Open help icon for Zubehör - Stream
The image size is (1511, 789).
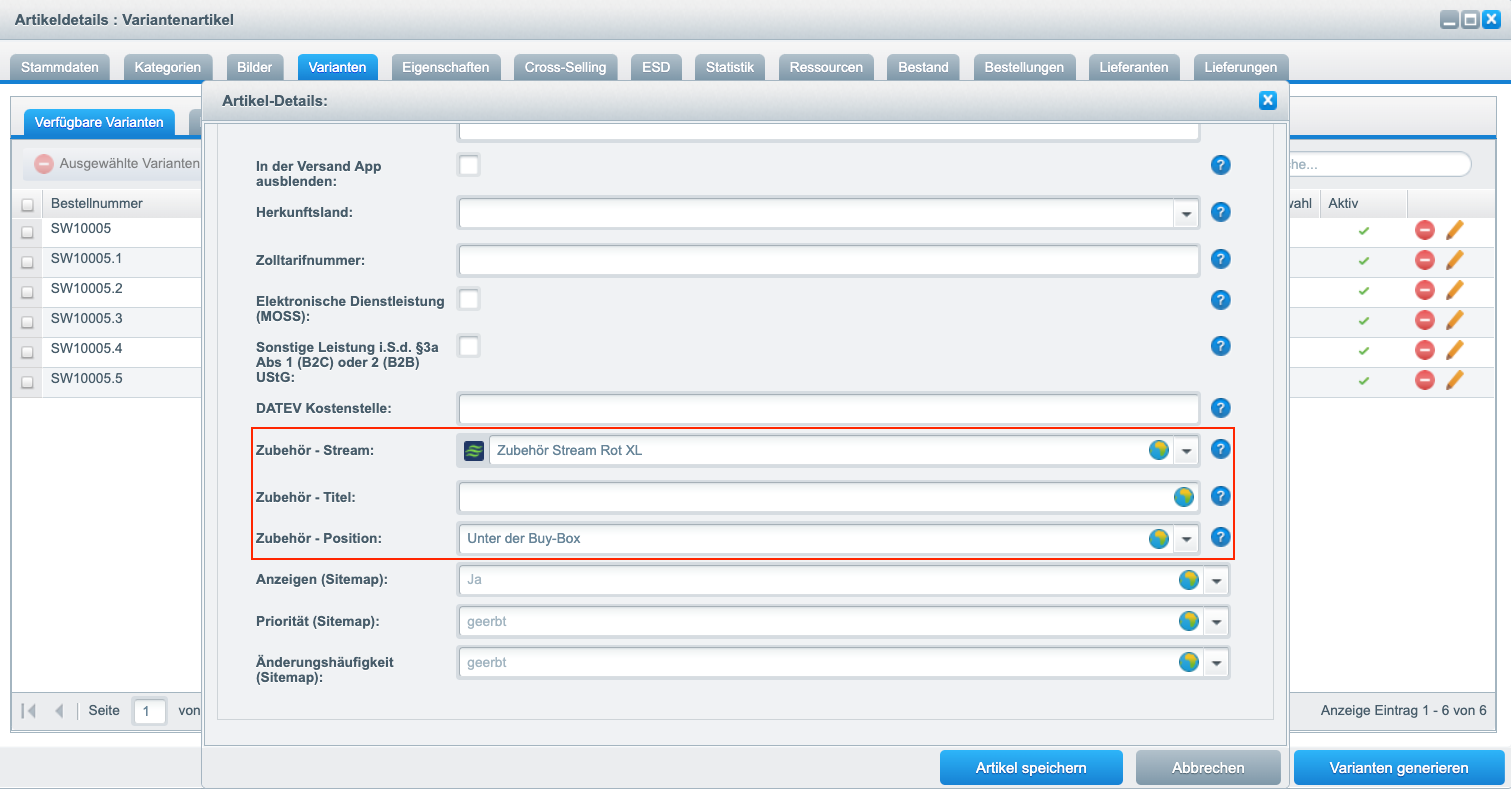tap(1220, 450)
